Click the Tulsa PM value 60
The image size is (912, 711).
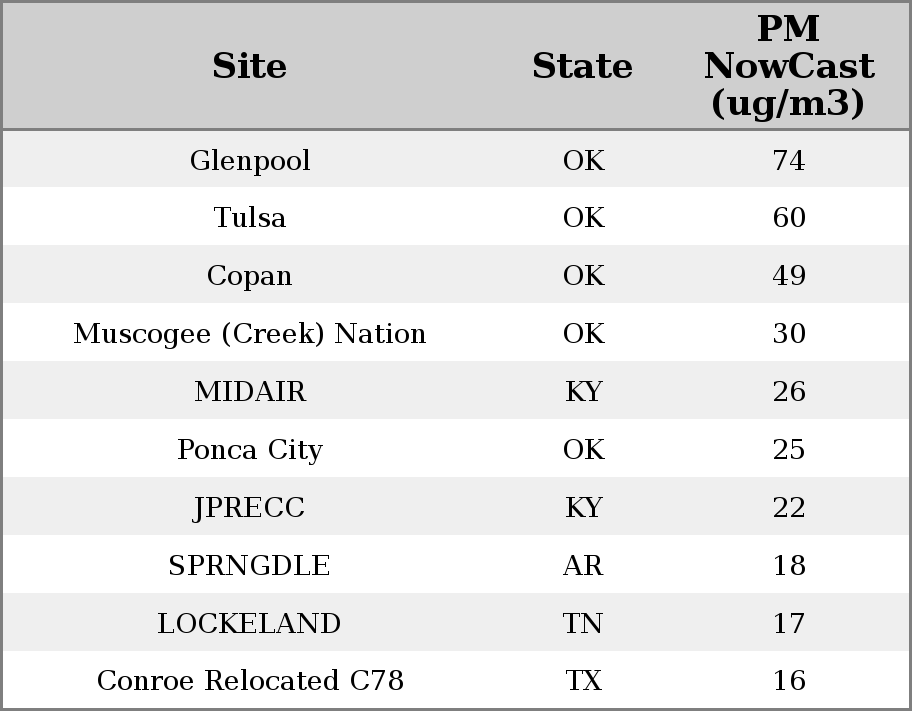[x=788, y=218]
